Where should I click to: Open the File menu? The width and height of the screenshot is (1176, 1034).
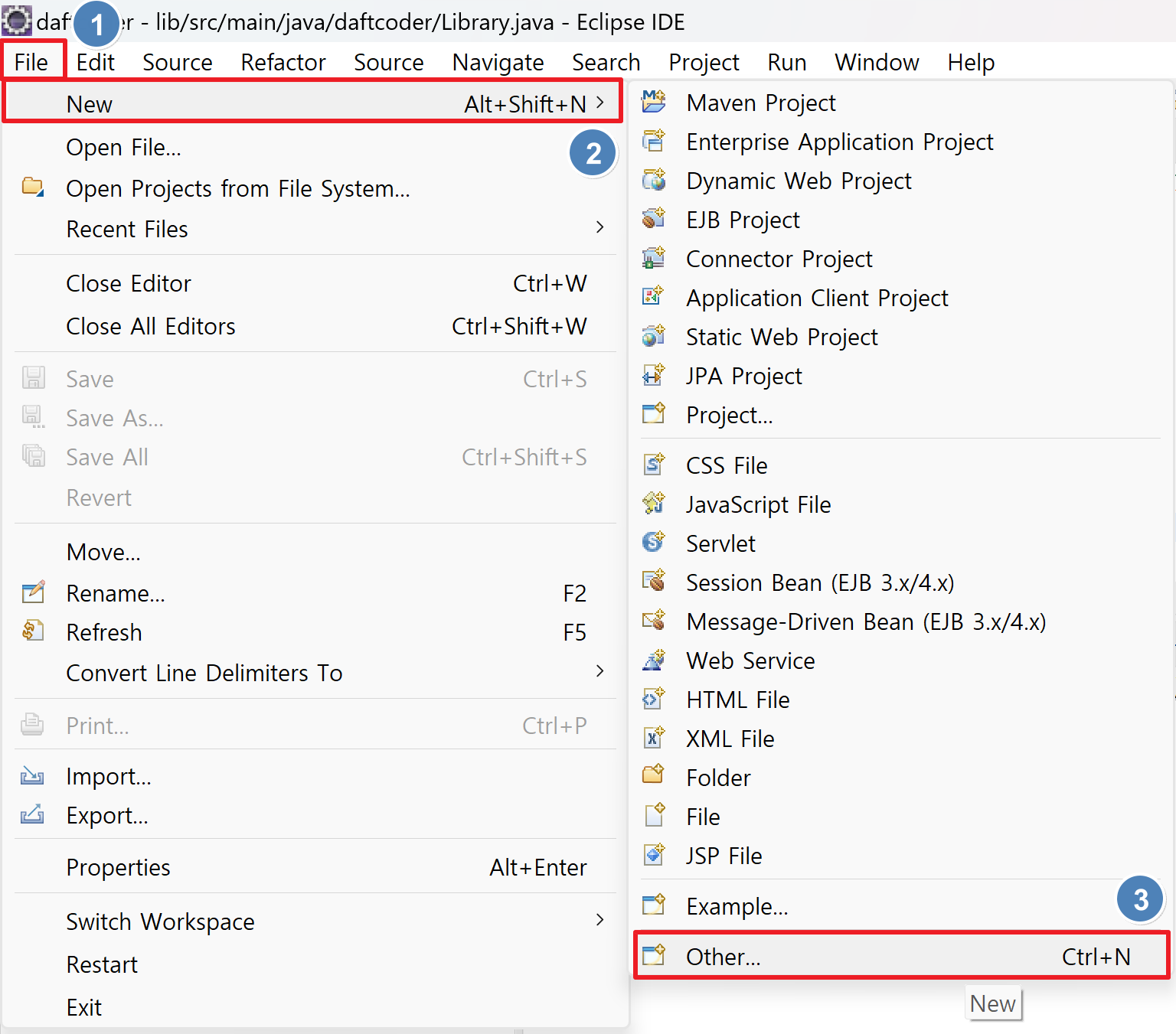click(31, 62)
